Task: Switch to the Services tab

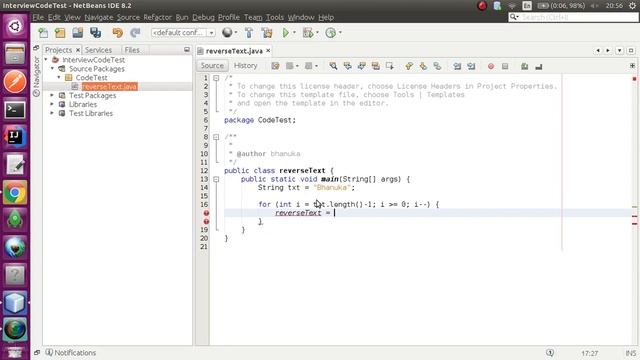Action: [98, 50]
